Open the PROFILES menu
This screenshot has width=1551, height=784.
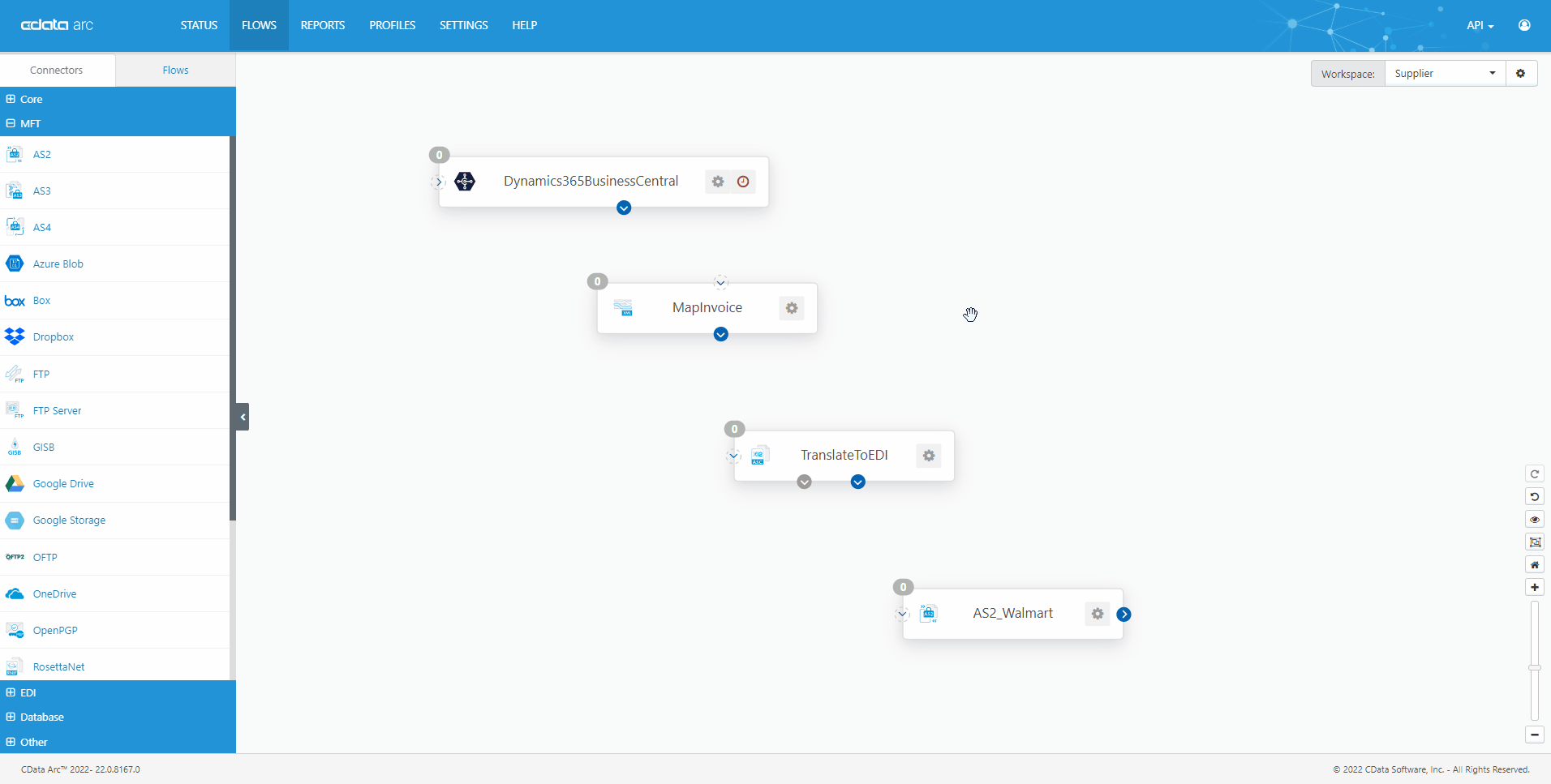point(393,25)
